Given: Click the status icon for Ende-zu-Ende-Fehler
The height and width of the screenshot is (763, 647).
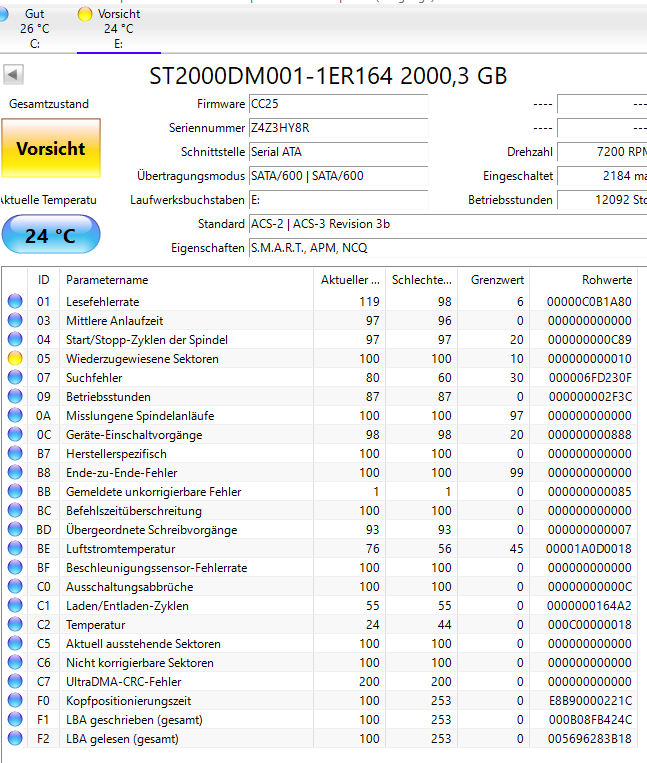Looking at the screenshot, I should click(x=15, y=472).
